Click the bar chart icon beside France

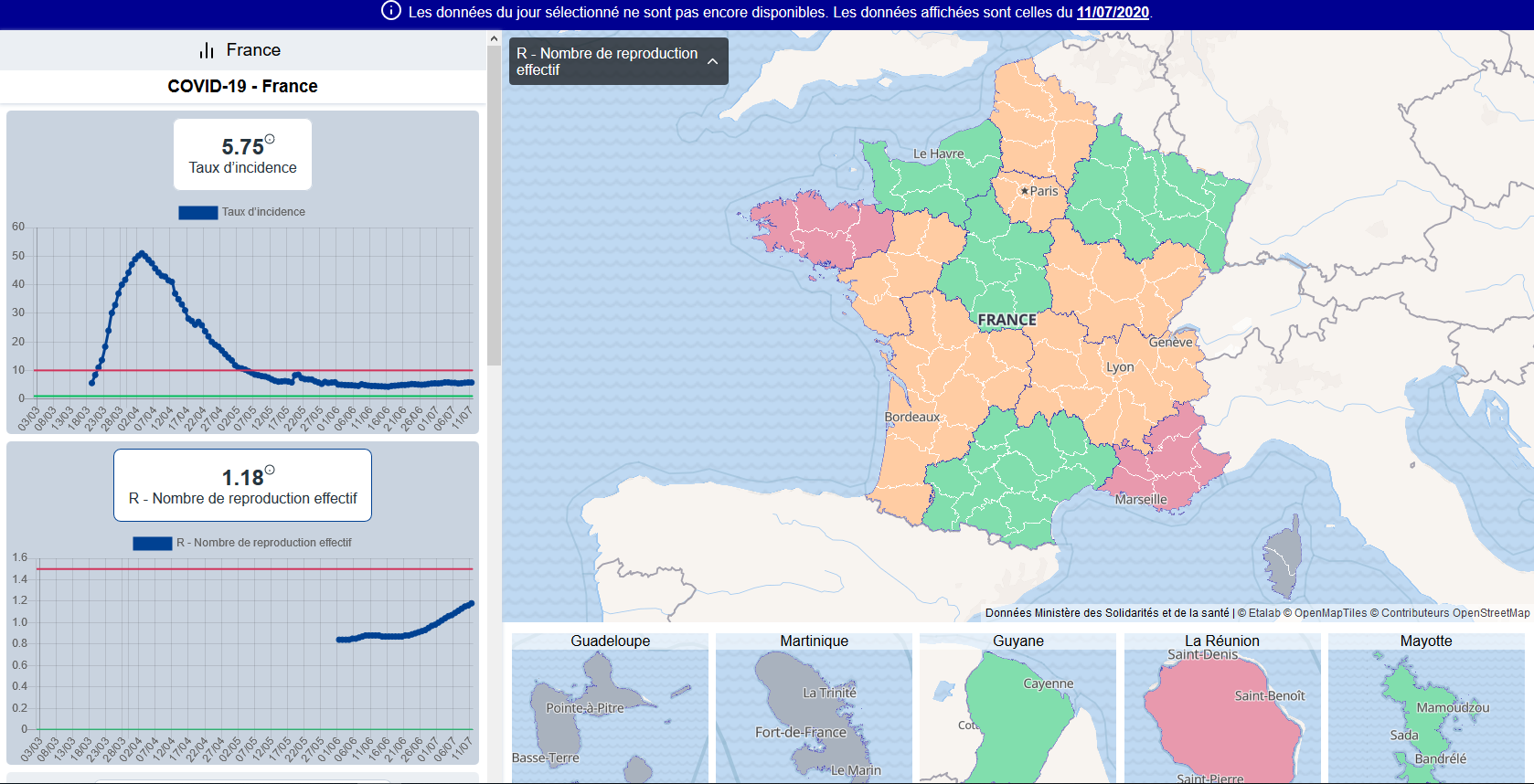(x=207, y=50)
